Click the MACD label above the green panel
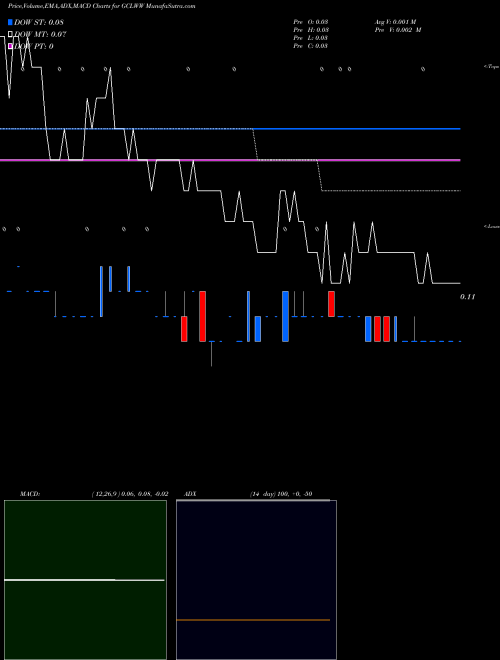 pos(30,494)
